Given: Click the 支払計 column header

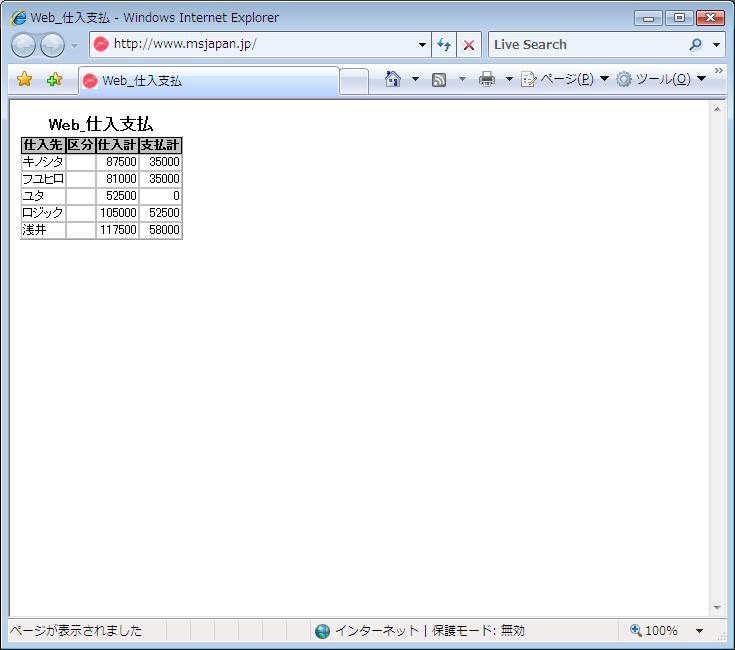Looking at the screenshot, I should click(160, 145).
